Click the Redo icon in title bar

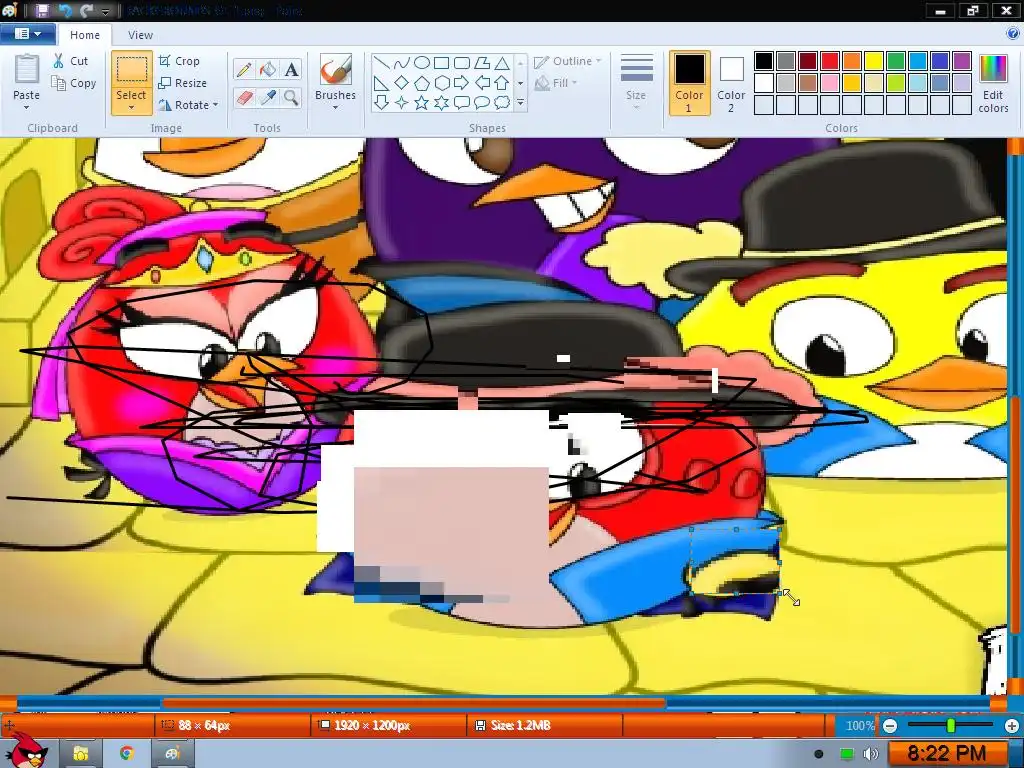(x=86, y=10)
